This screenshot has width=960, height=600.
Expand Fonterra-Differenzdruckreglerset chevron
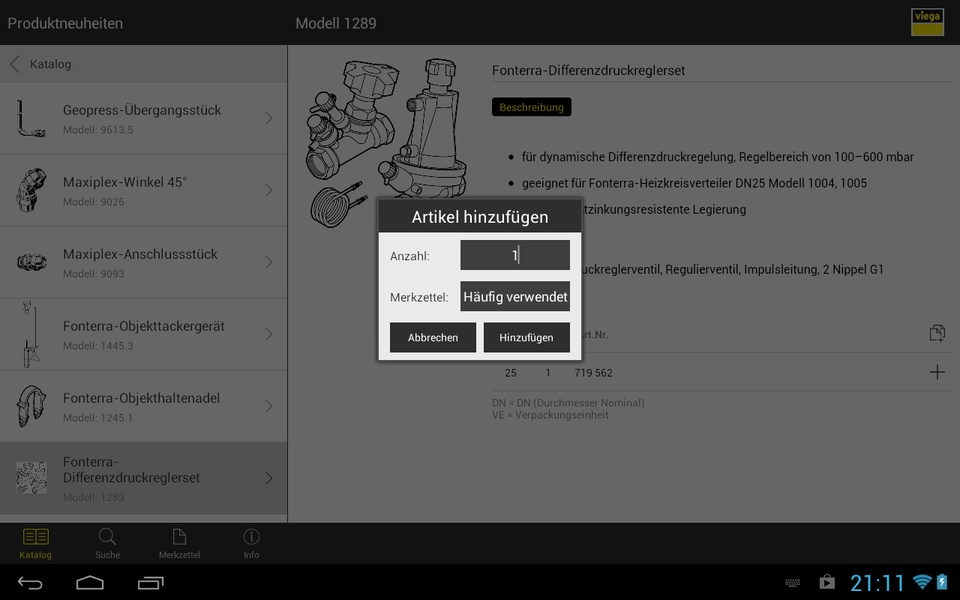tap(269, 478)
